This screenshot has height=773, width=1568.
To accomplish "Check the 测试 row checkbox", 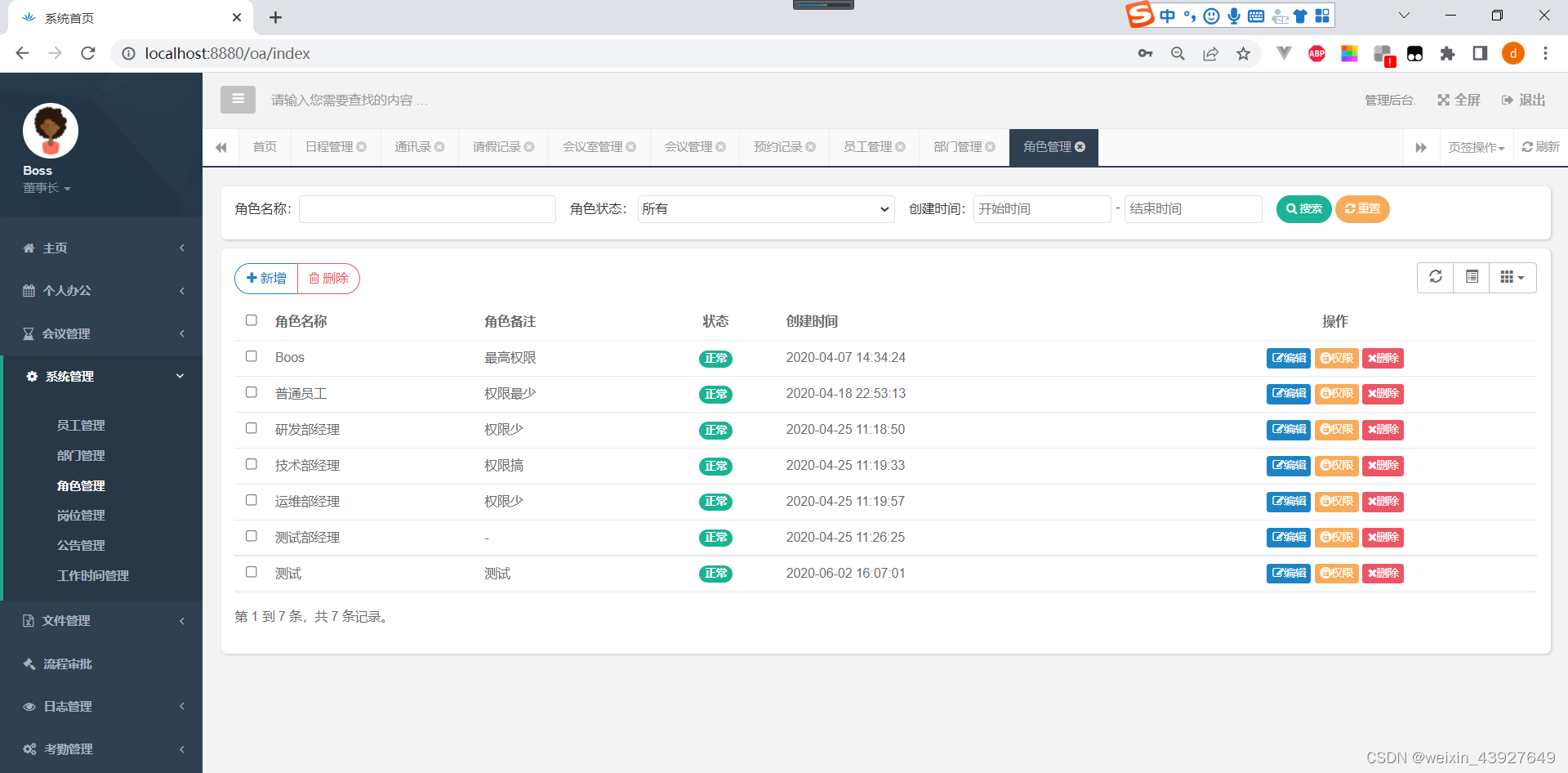I will 252,572.
